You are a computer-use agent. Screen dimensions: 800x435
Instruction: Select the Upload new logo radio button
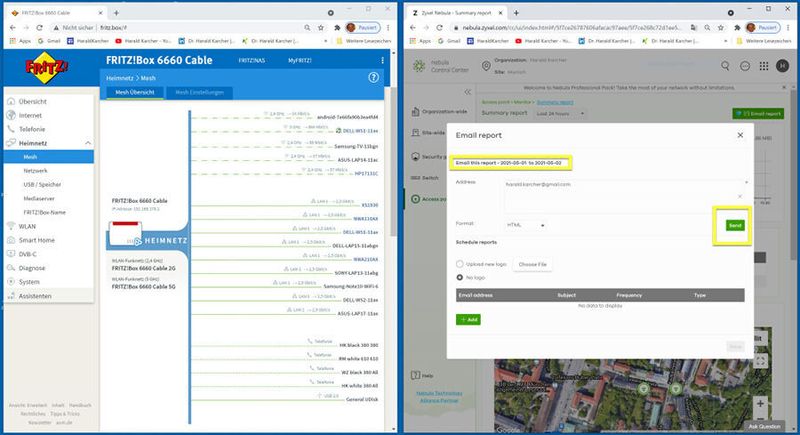click(x=460, y=264)
